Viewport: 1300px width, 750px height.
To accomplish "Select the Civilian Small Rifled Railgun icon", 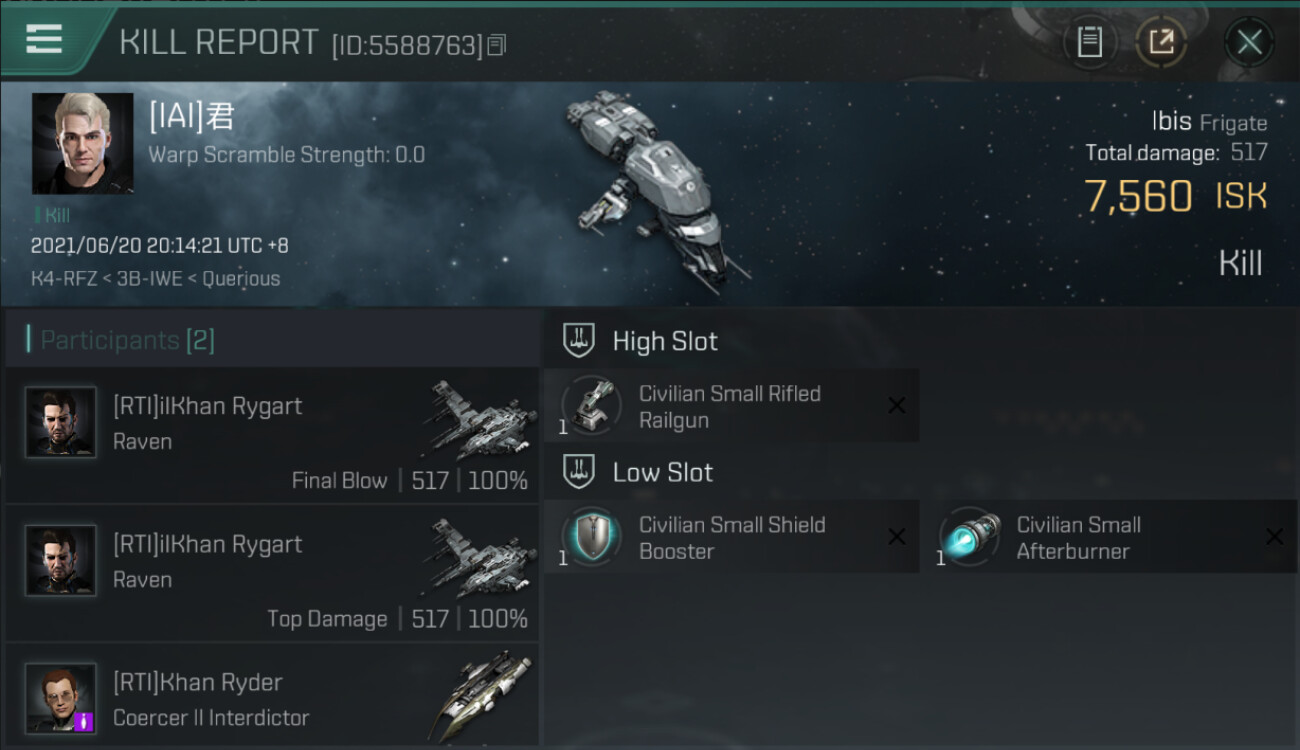I will click(591, 405).
